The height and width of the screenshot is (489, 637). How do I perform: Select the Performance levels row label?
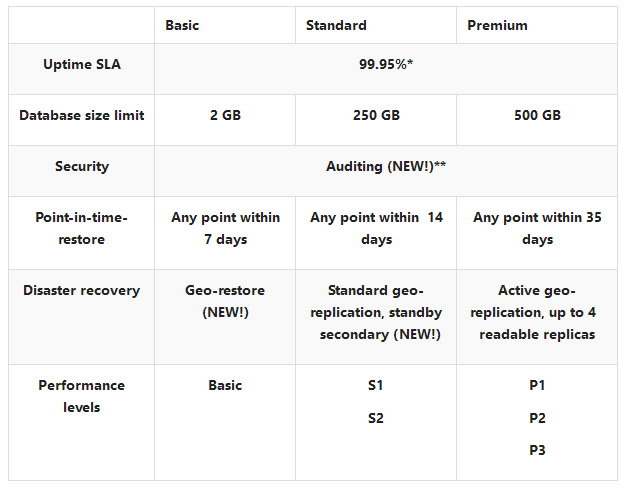82,396
